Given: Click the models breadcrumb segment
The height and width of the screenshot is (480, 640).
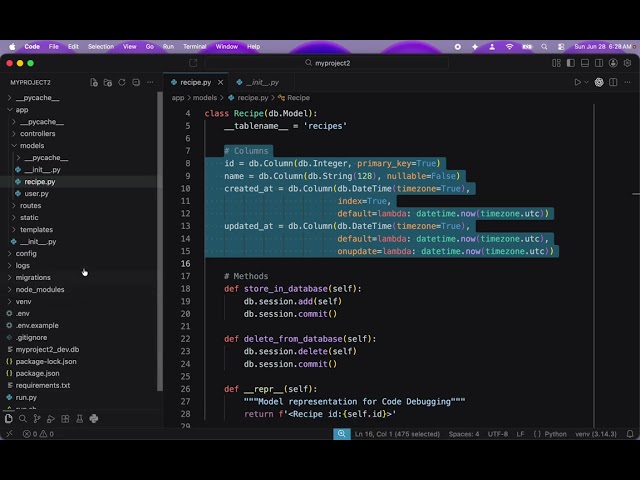Looking at the screenshot, I should point(204,98).
